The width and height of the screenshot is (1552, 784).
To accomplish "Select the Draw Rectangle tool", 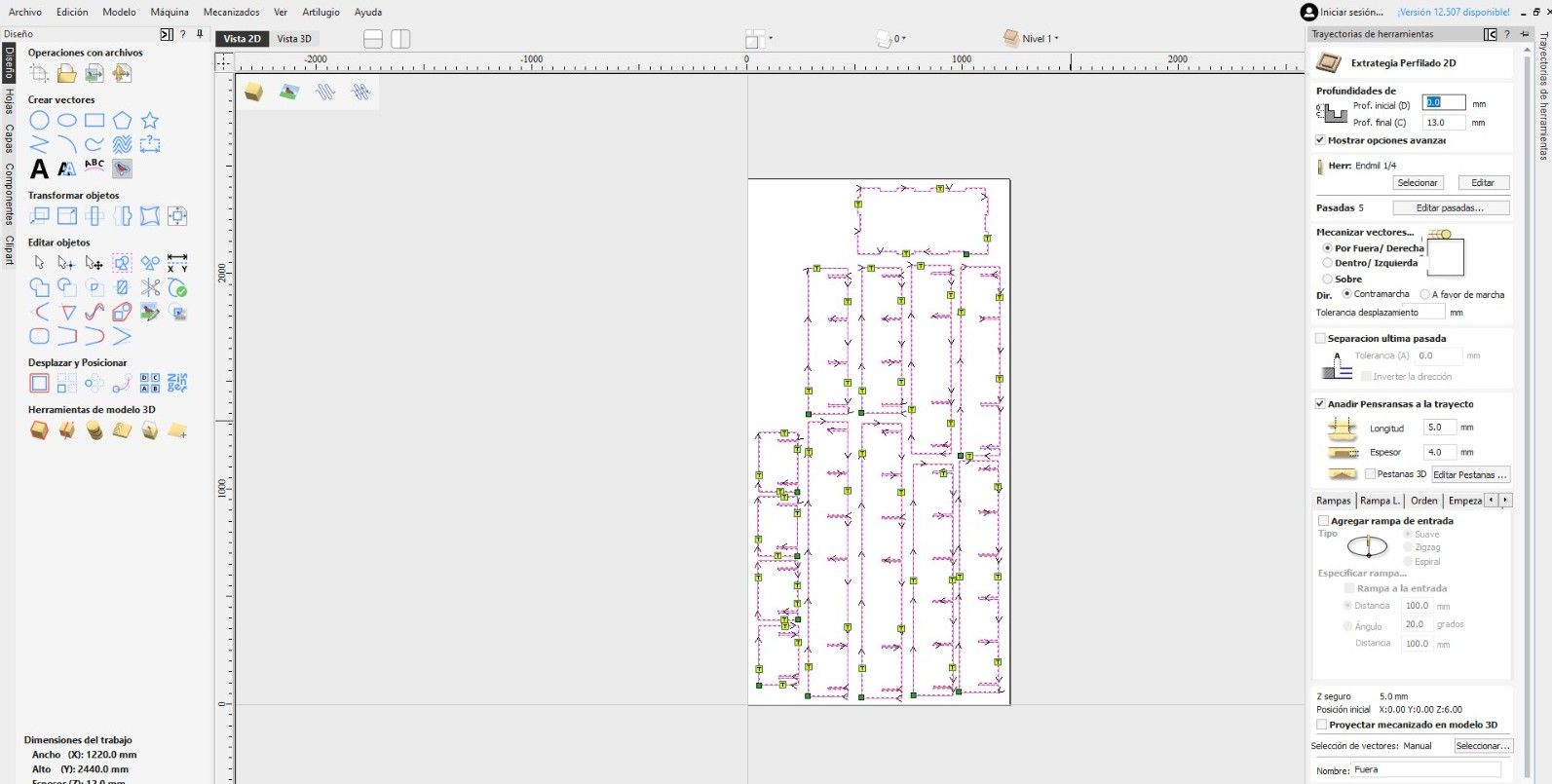I will click(95, 121).
